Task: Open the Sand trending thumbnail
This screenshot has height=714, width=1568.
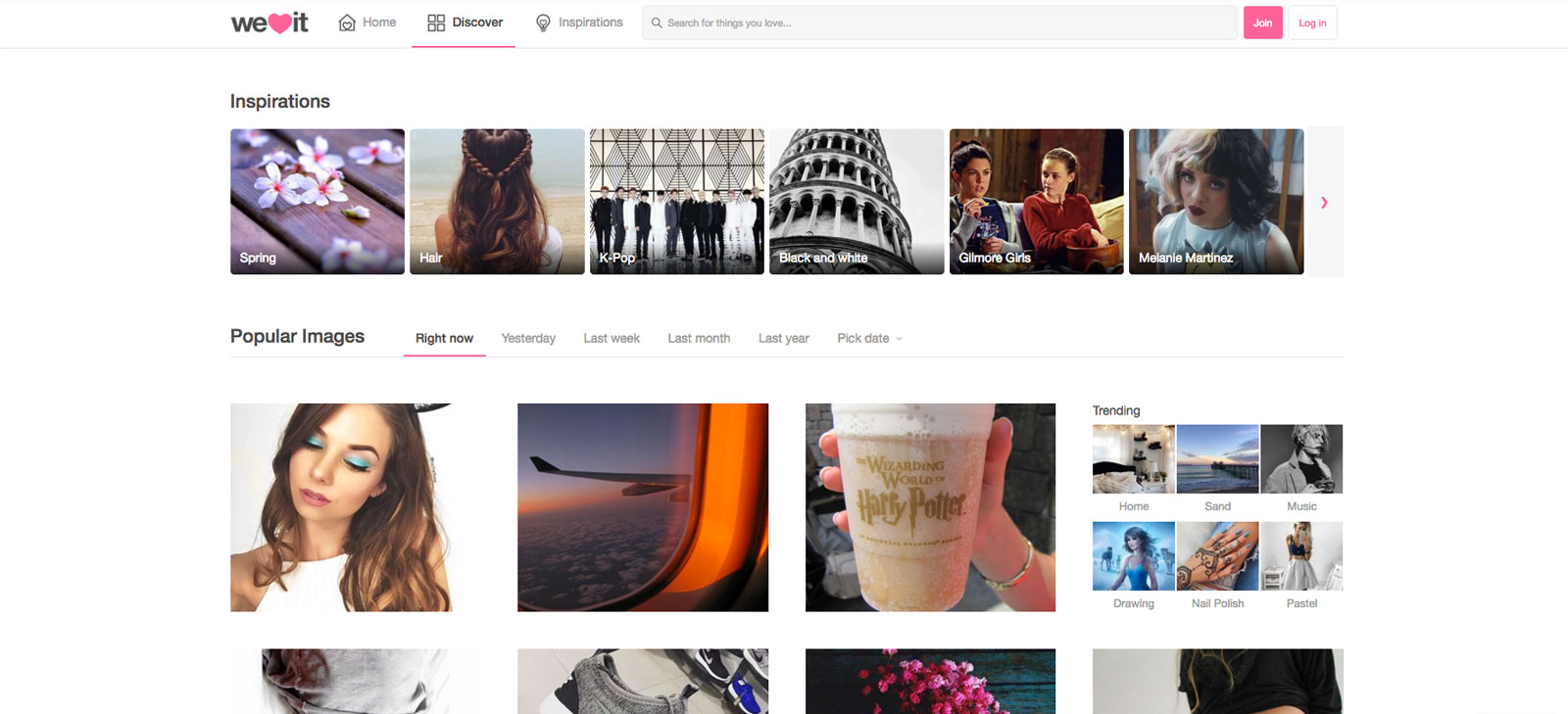Action: coord(1217,458)
